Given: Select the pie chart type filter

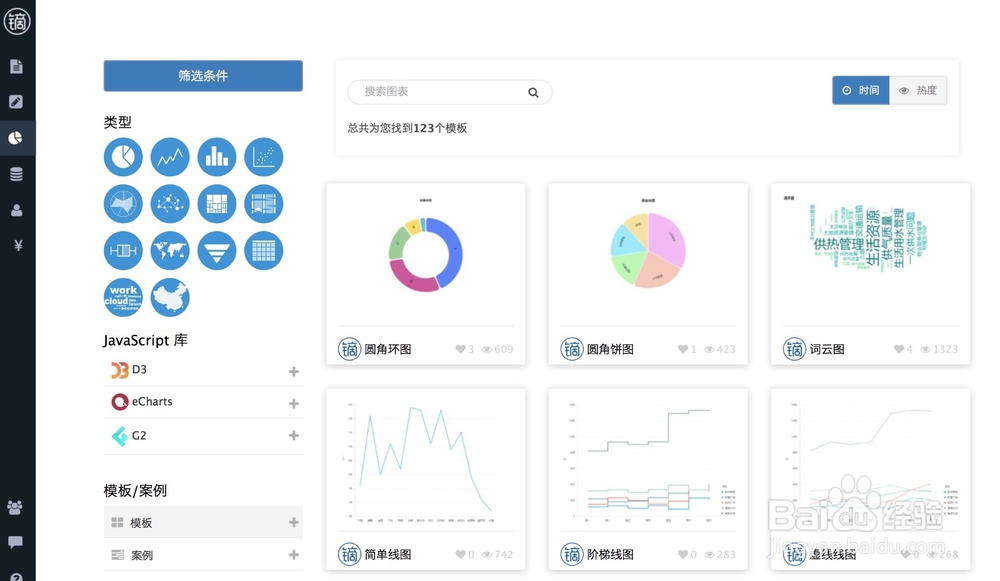Looking at the screenshot, I should pos(122,156).
